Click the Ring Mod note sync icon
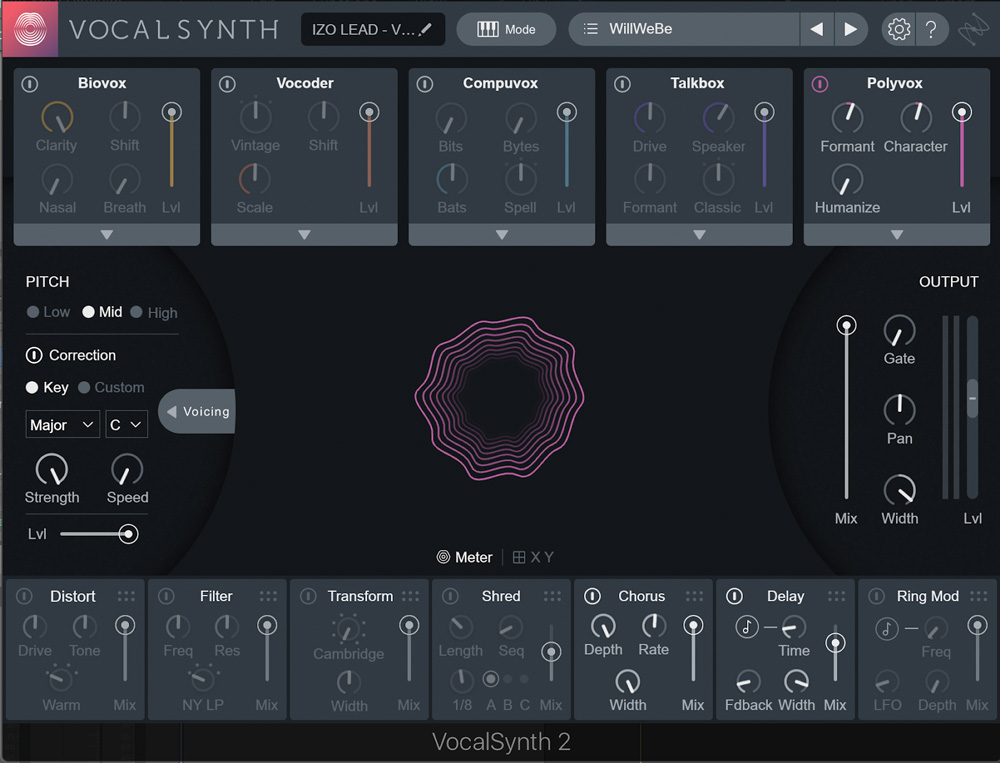This screenshot has width=1000, height=763. click(886, 628)
